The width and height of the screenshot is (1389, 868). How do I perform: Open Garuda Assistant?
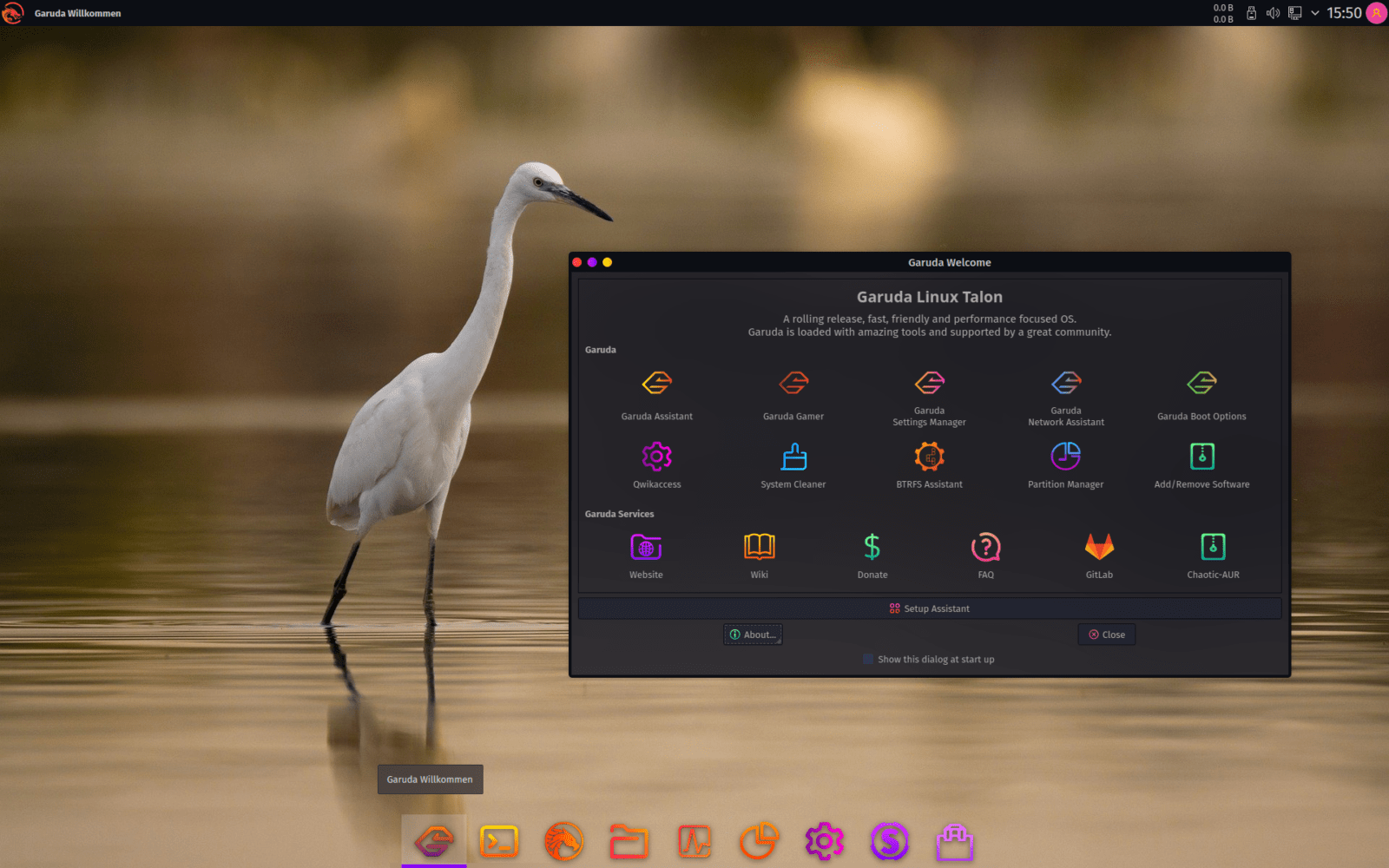click(656, 396)
